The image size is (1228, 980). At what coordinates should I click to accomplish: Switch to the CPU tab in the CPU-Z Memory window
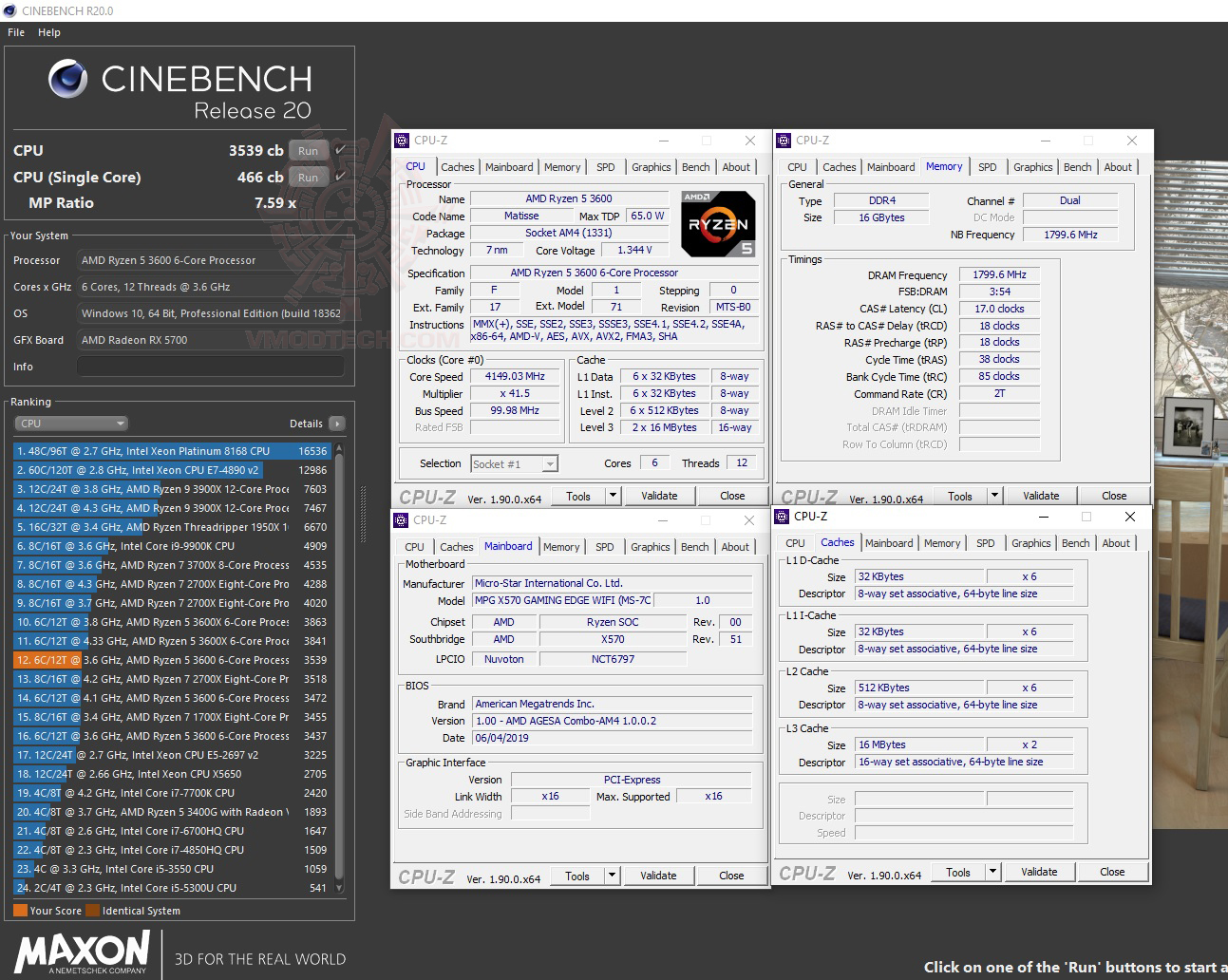click(x=797, y=167)
